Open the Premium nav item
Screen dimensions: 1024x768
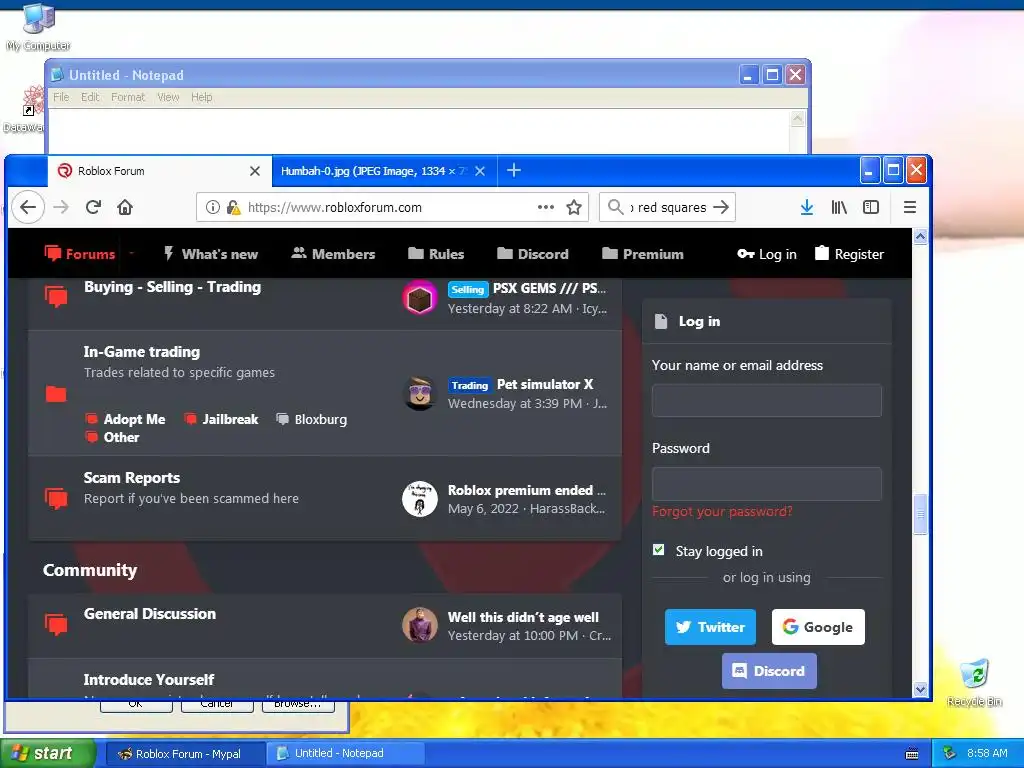click(x=643, y=254)
